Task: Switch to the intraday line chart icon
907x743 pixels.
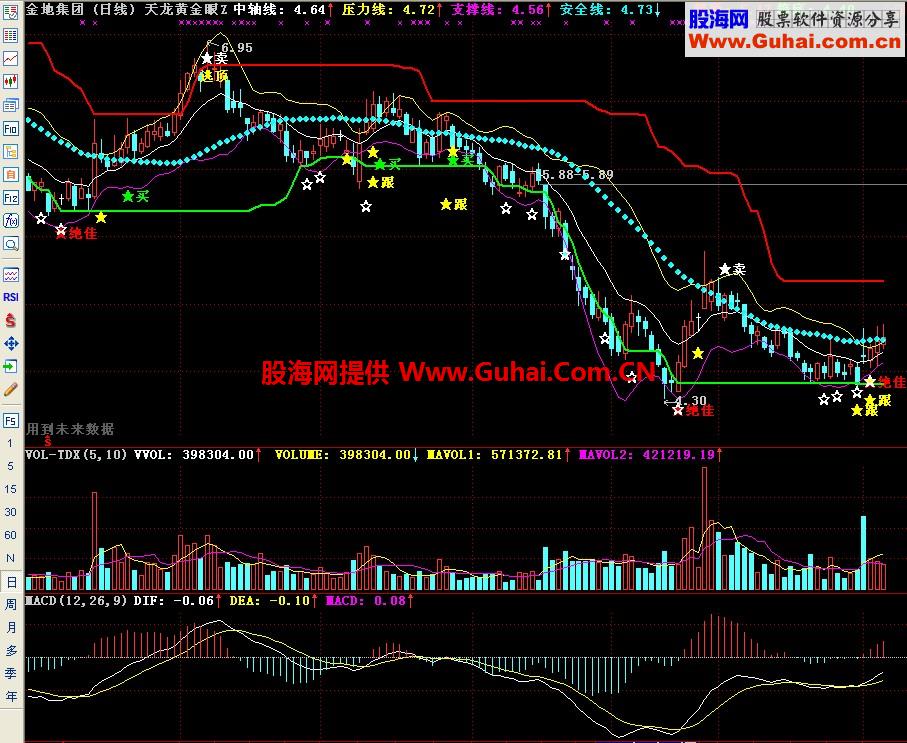Action: pos(10,58)
